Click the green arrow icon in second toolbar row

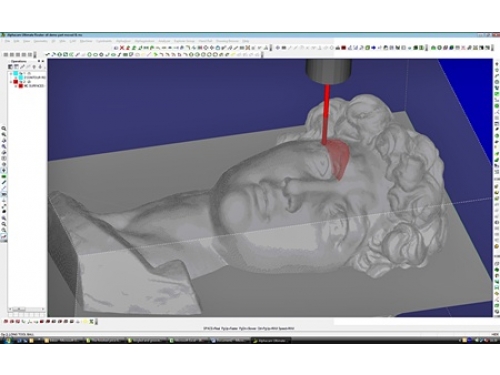(156, 55)
